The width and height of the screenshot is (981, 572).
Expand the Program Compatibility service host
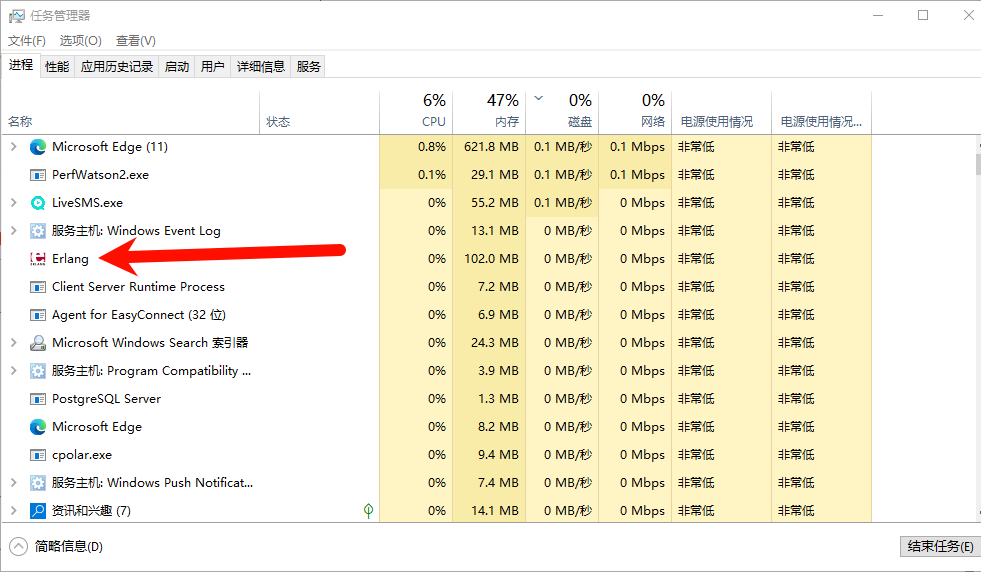13,371
